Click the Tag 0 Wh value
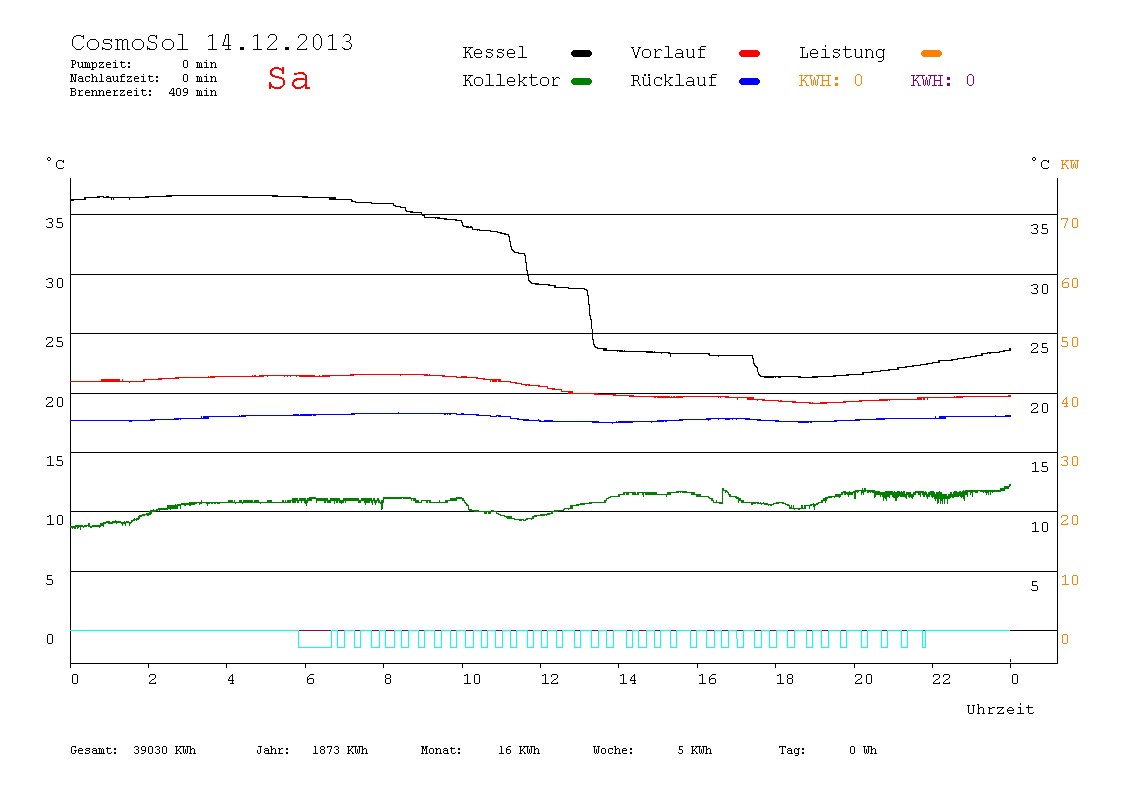 827,750
